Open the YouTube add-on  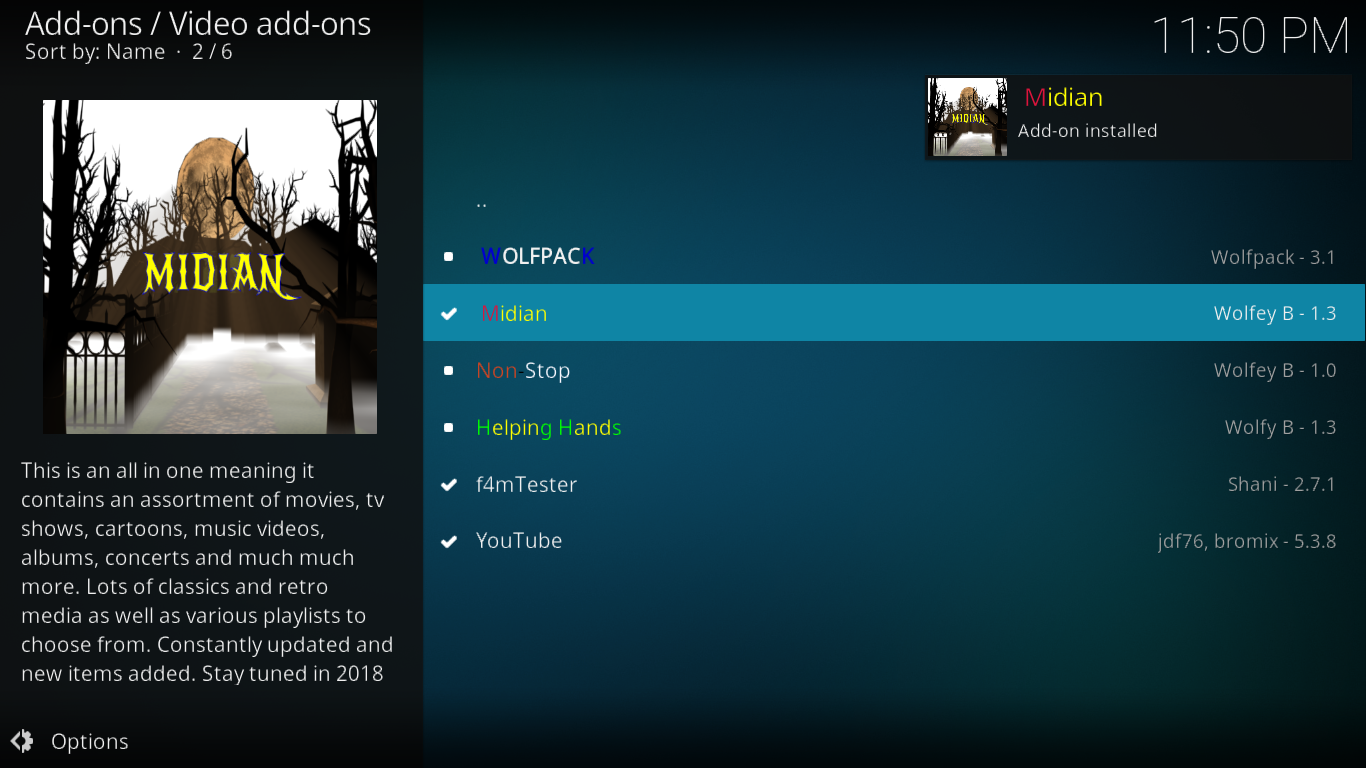click(894, 541)
